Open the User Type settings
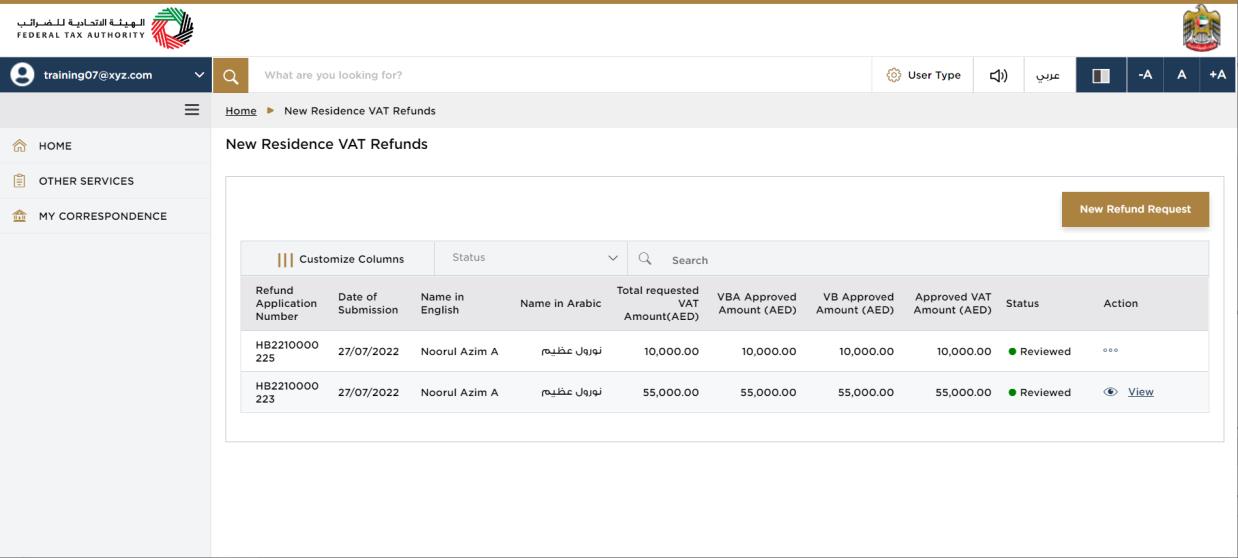The image size is (1238, 558). click(923, 75)
